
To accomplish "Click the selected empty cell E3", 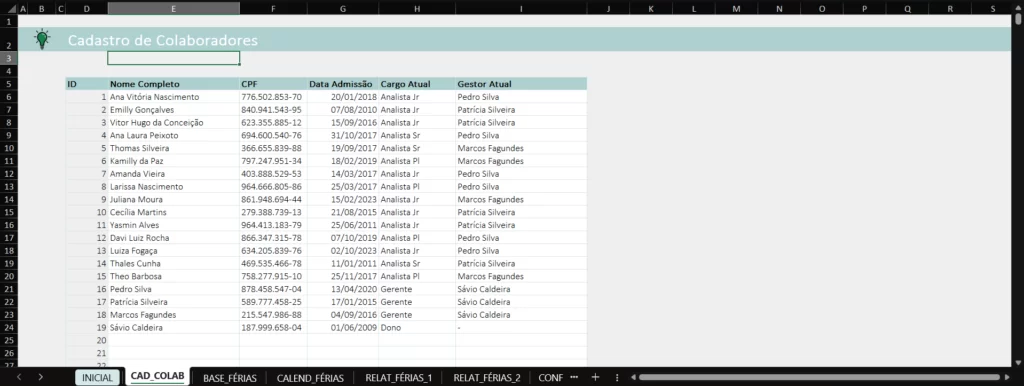I will point(173,58).
